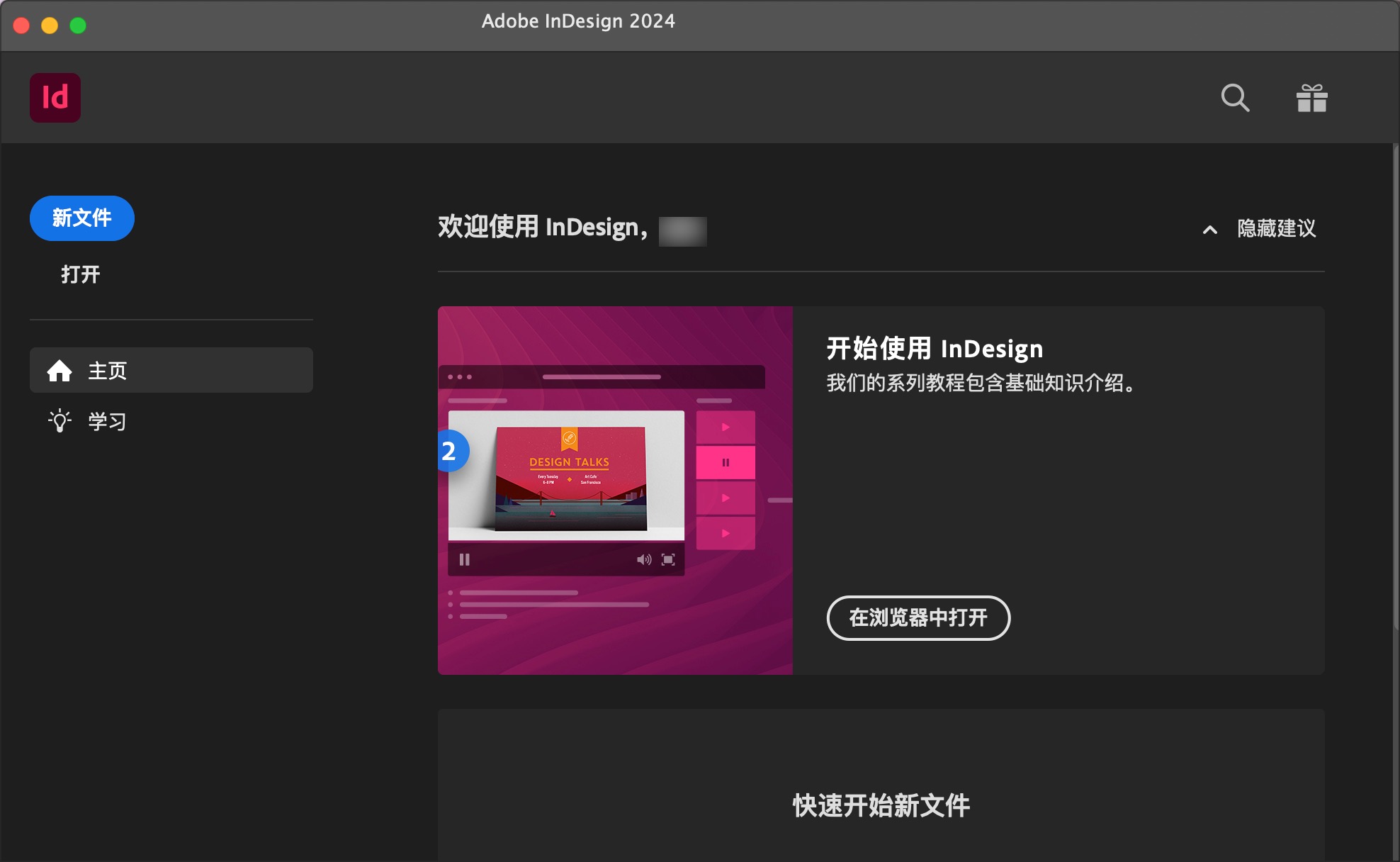Click the 欢迎使用 InDesign greeting text
Image resolution: width=1400 pixels, height=862 pixels.
tap(543, 228)
